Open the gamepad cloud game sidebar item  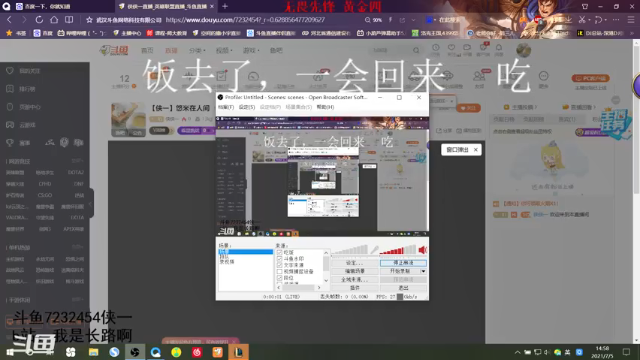[x=10, y=125]
